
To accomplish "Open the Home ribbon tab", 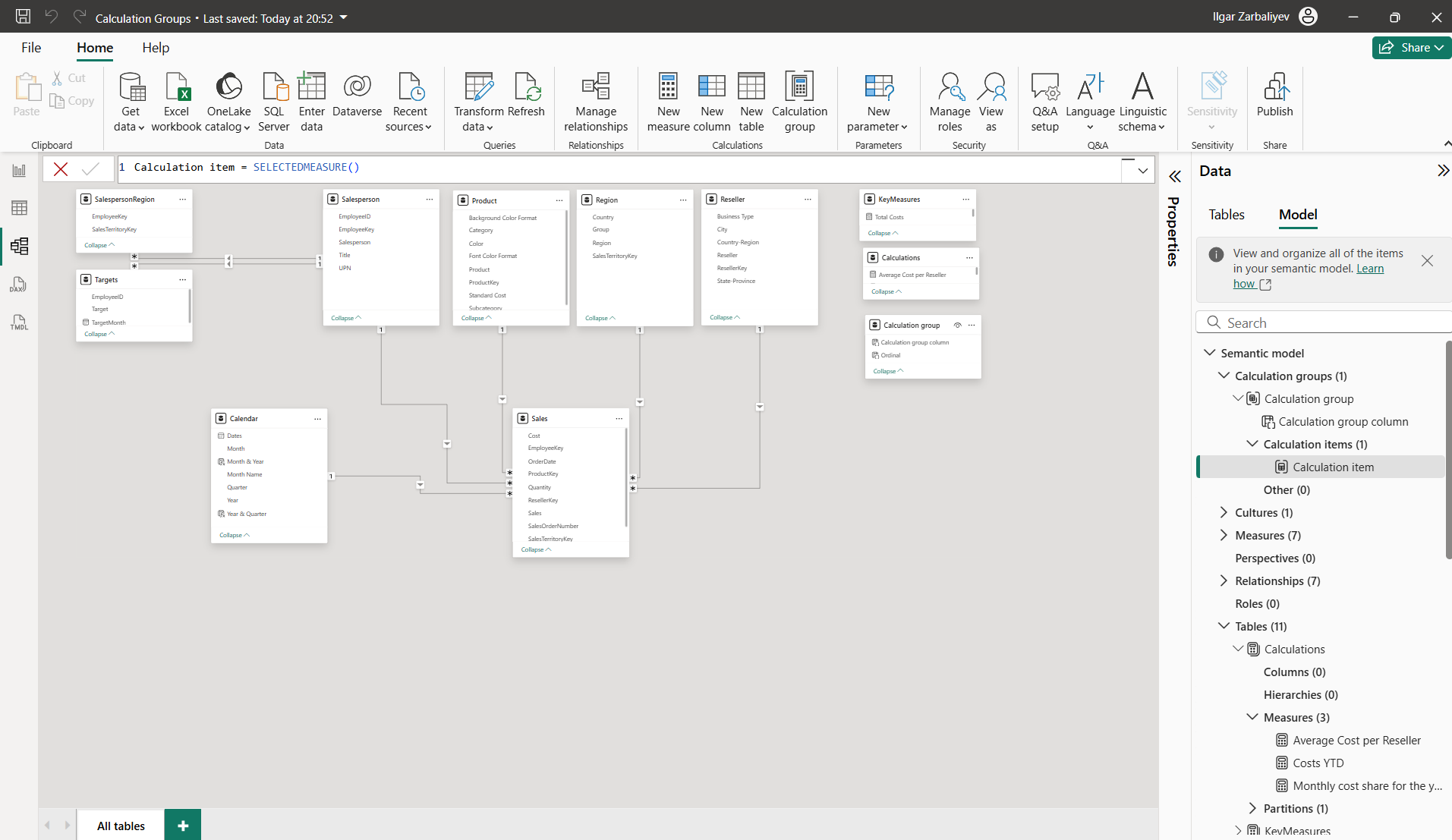I will tap(95, 48).
